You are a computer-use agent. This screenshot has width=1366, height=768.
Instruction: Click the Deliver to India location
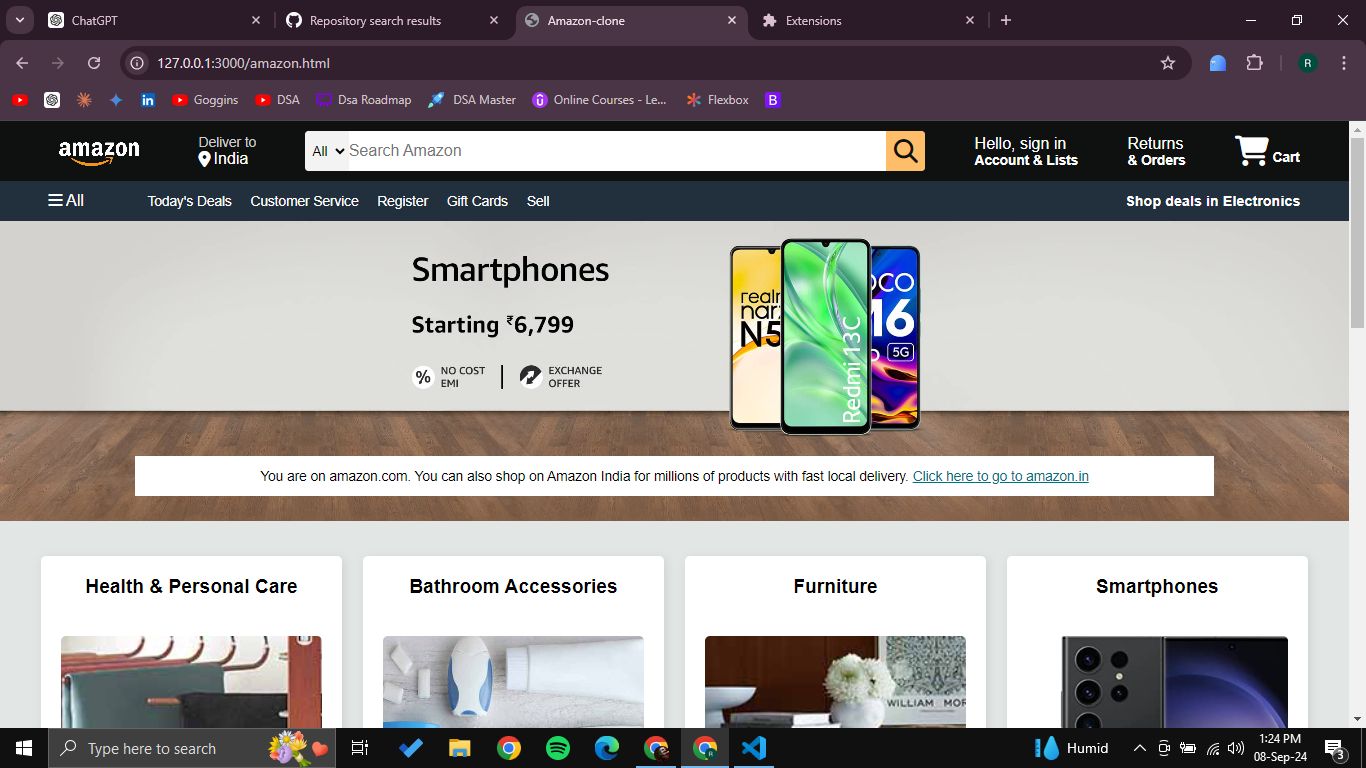(227, 151)
